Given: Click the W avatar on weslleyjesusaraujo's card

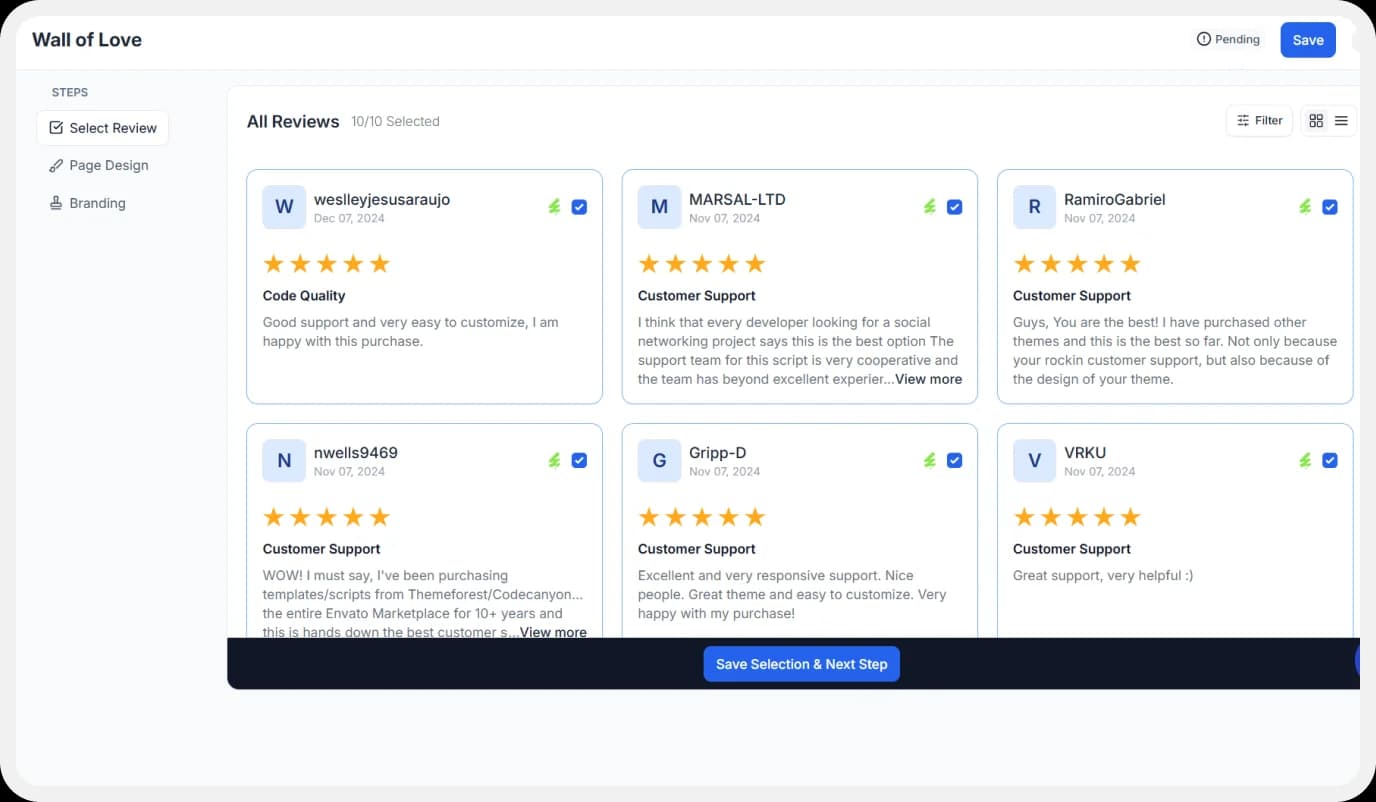Looking at the screenshot, I should (284, 206).
